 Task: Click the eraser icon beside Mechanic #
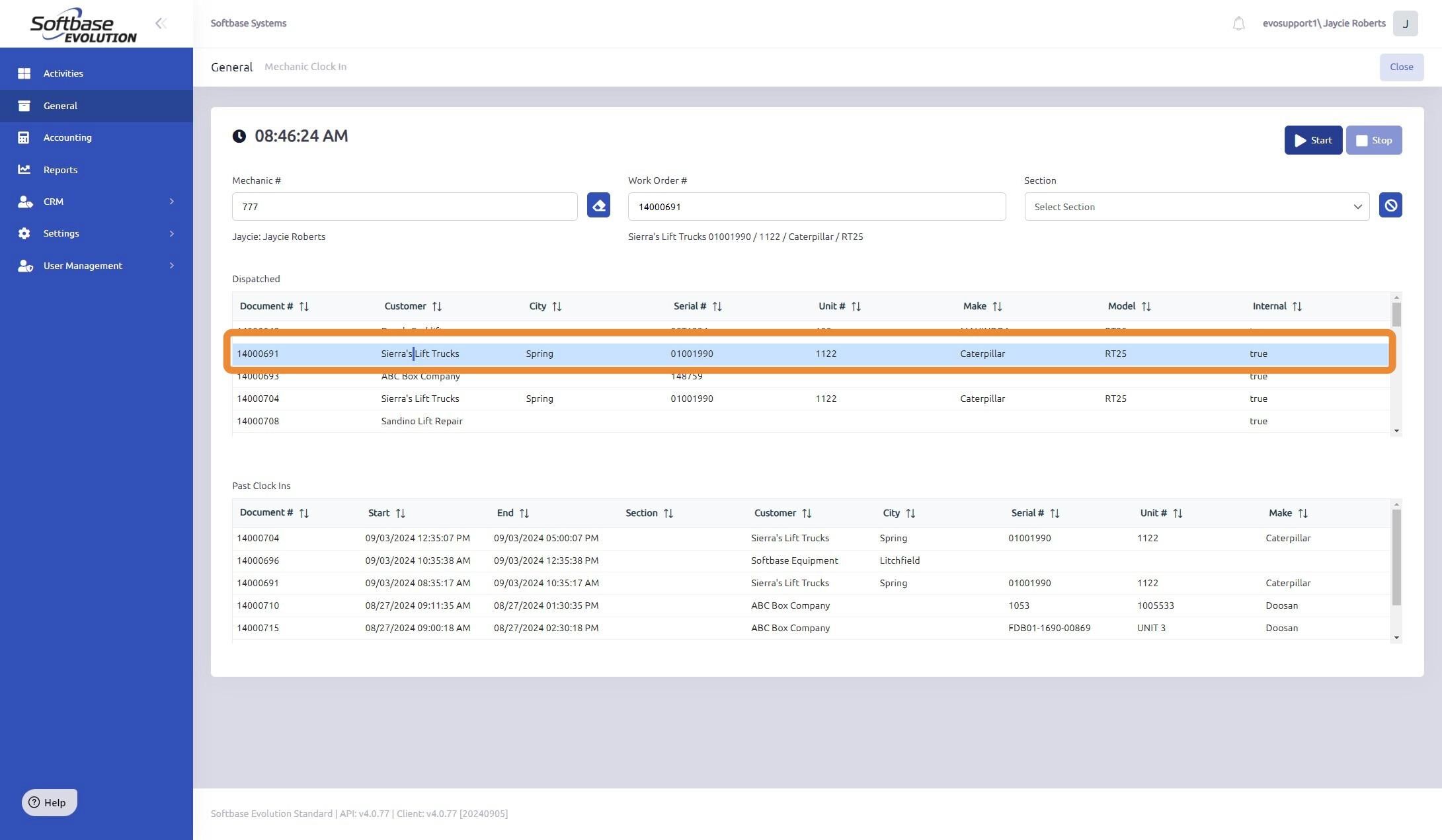tap(598, 206)
